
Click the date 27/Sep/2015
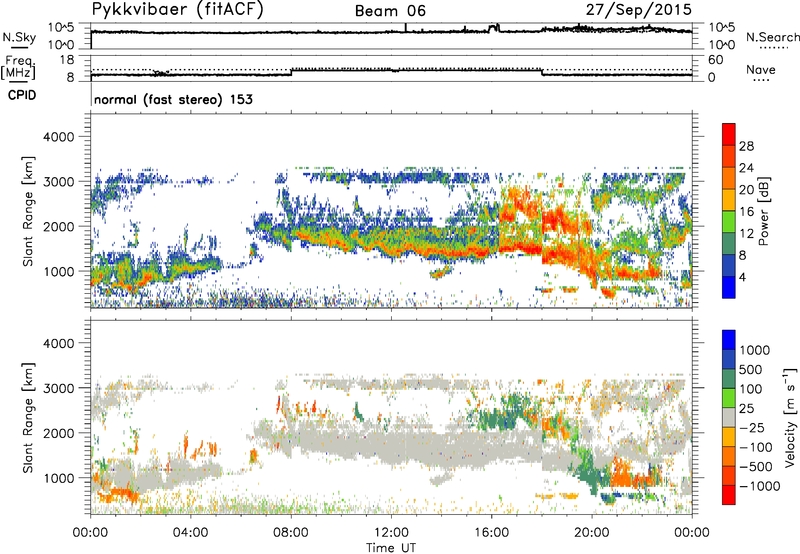point(639,9)
